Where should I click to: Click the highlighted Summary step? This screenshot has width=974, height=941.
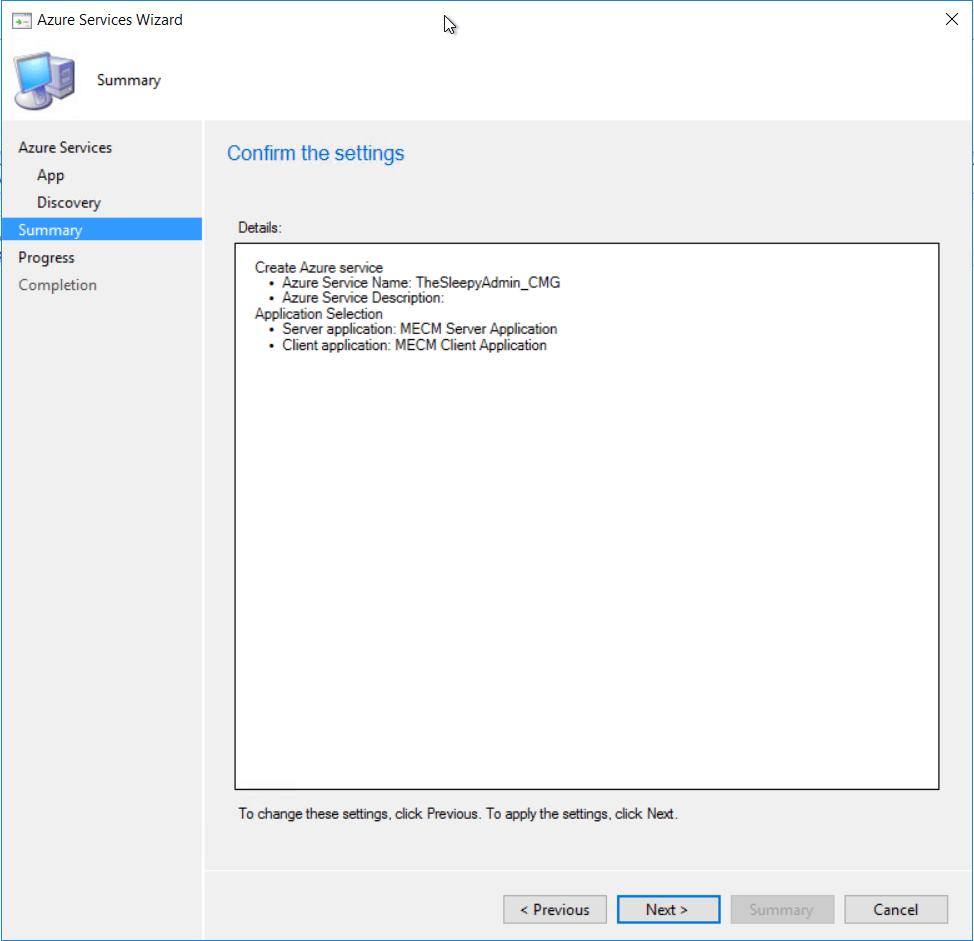pos(50,229)
